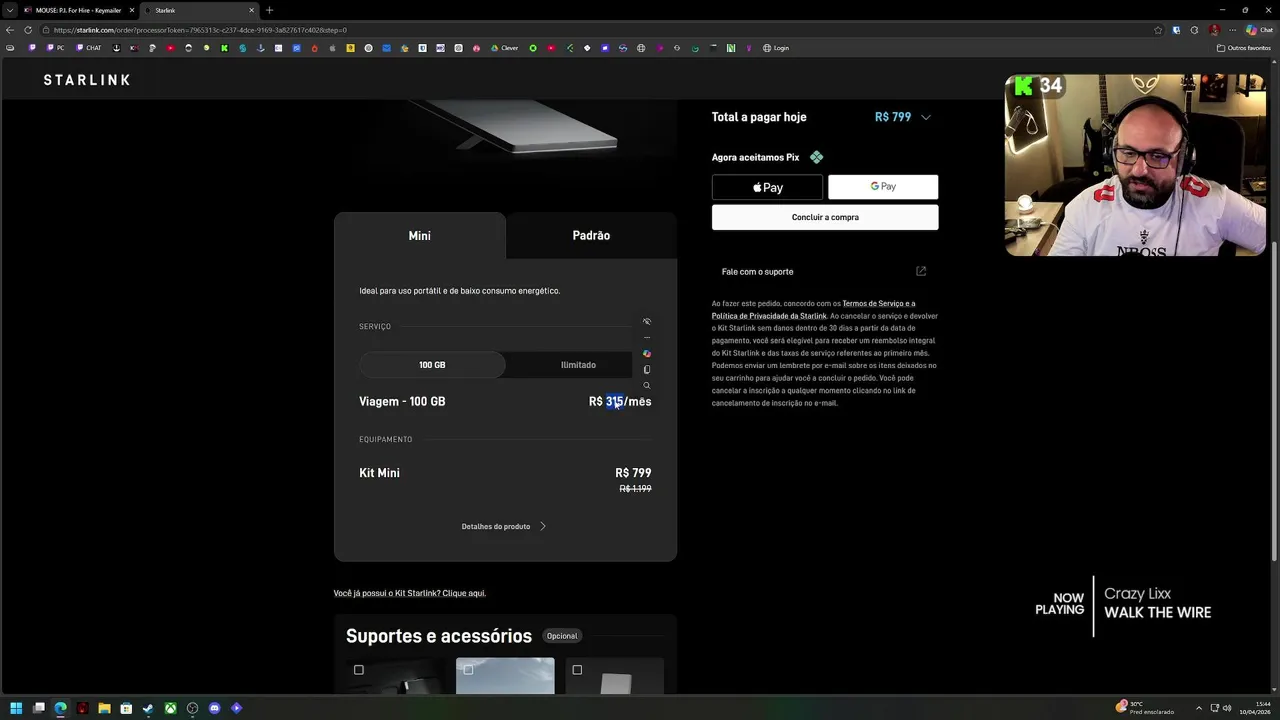The height and width of the screenshot is (720, 1280).
Task: Click the Starlink logo in header
Action: (x=87, y=80)
